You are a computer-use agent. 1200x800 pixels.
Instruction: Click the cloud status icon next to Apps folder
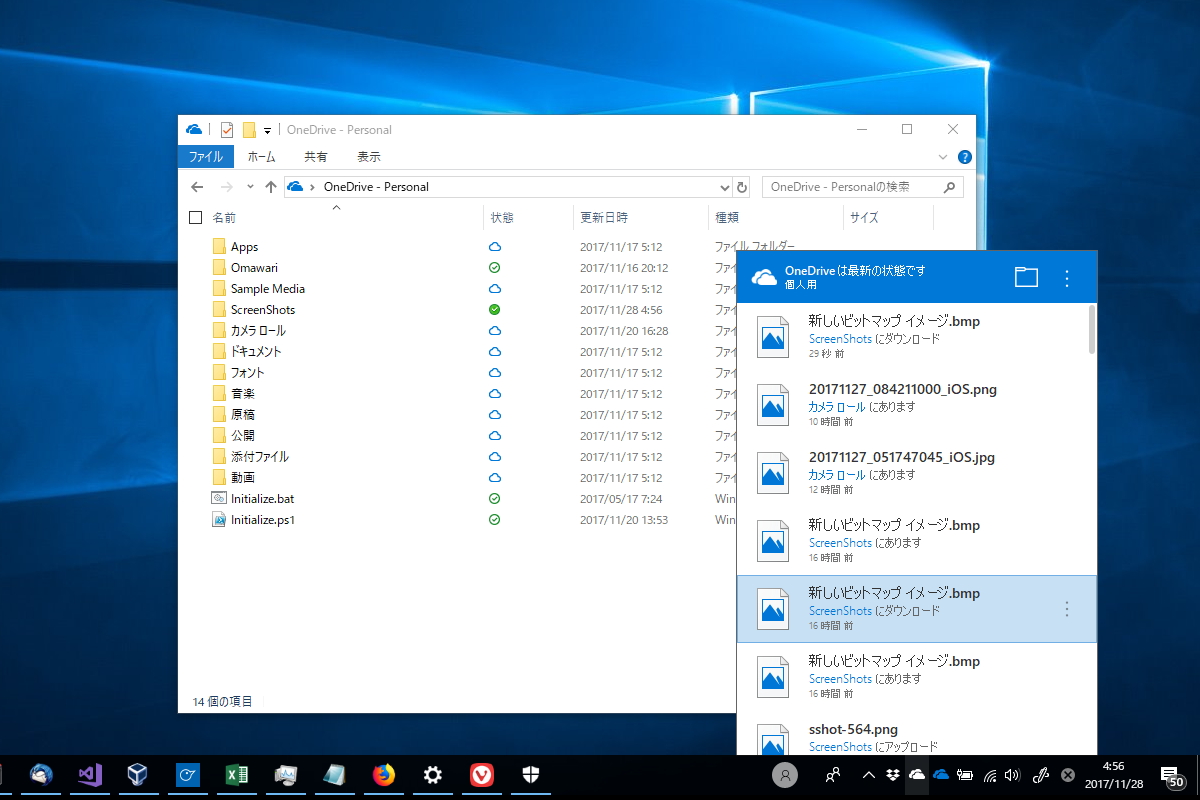493,246
